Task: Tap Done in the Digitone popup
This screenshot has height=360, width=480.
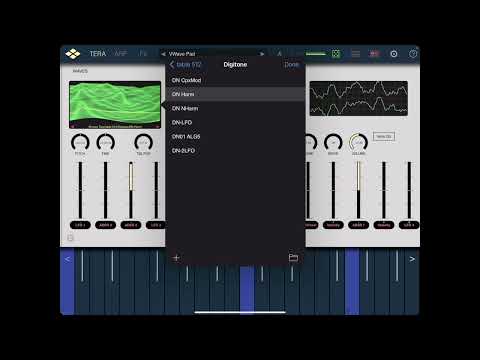Action: click(291, 65)
